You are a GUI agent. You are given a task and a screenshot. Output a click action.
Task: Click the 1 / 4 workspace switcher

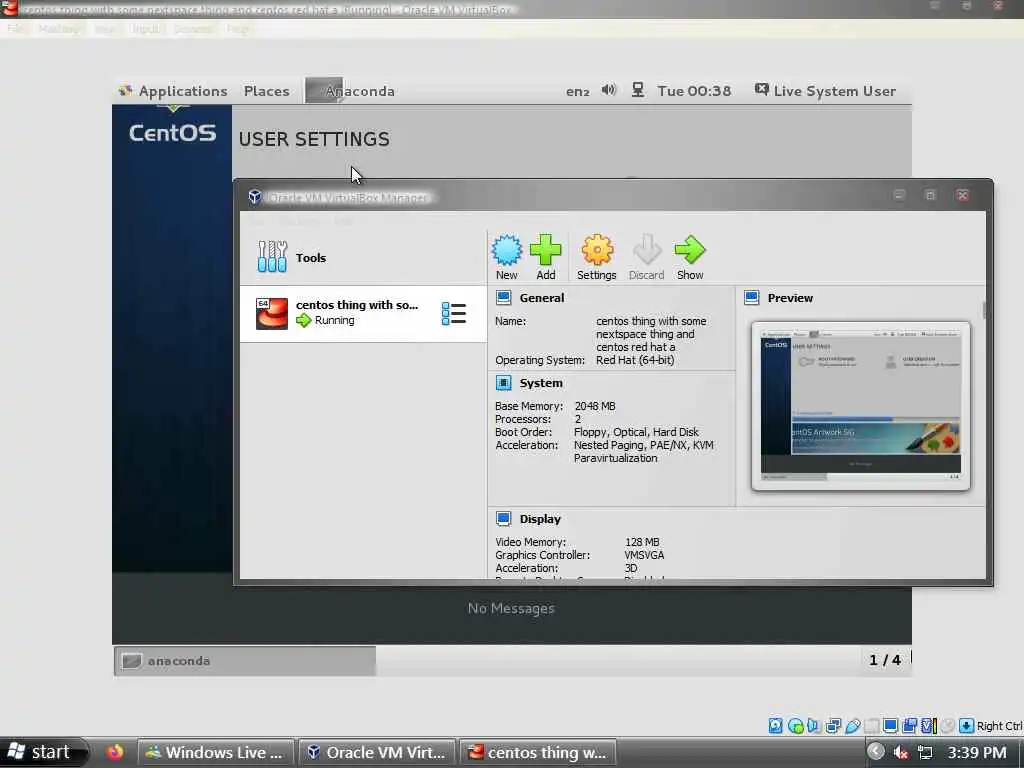click(885, 660)
